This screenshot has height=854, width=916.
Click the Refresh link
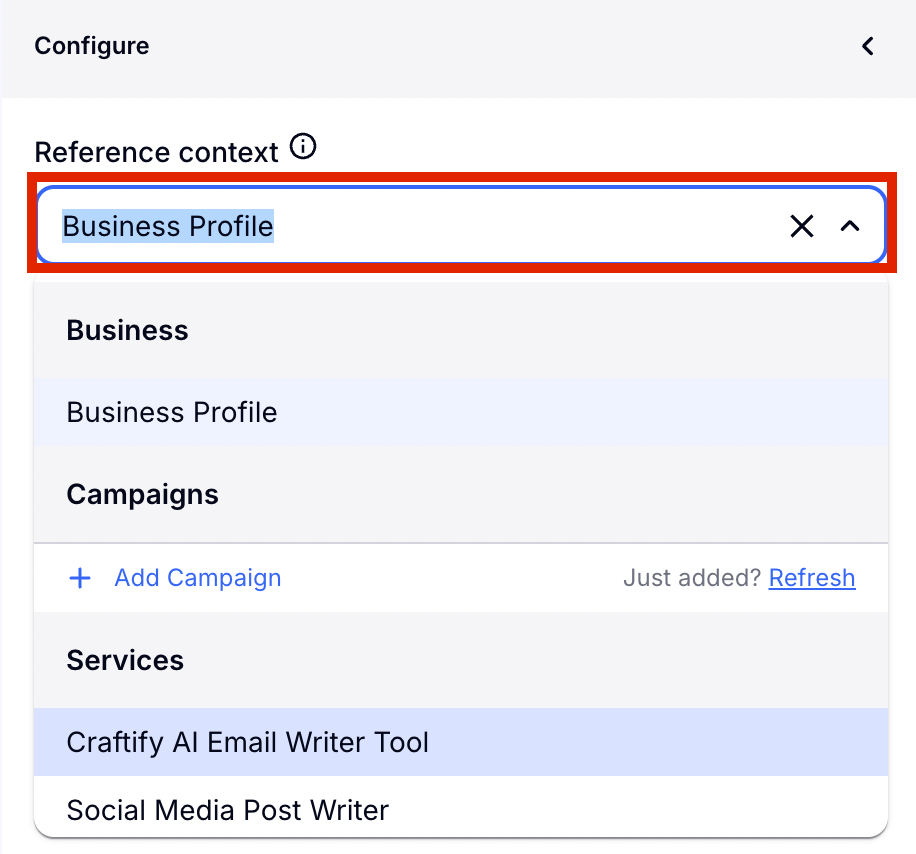click(812, 578)
